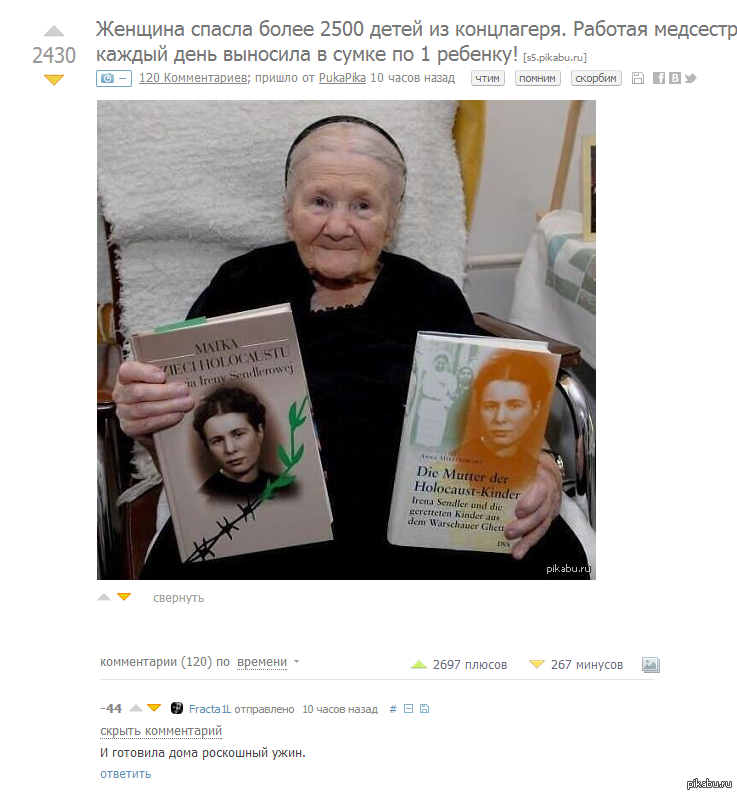Upvote Fracta1L's comment
Image resolution: width=737 pixels, height=795 pixels.
point(136,708)
